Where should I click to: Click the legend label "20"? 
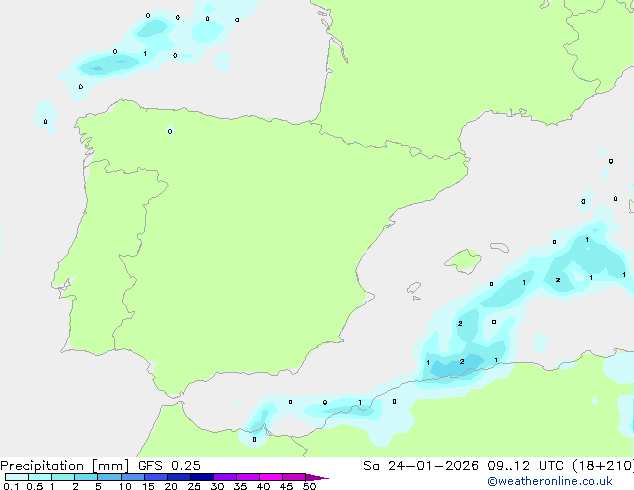click(x=171, y=486)
